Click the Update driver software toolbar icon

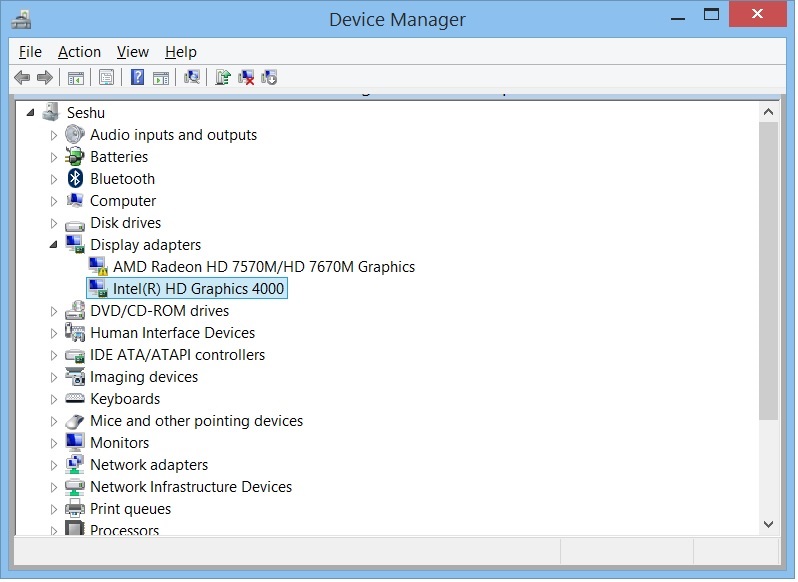222,77
